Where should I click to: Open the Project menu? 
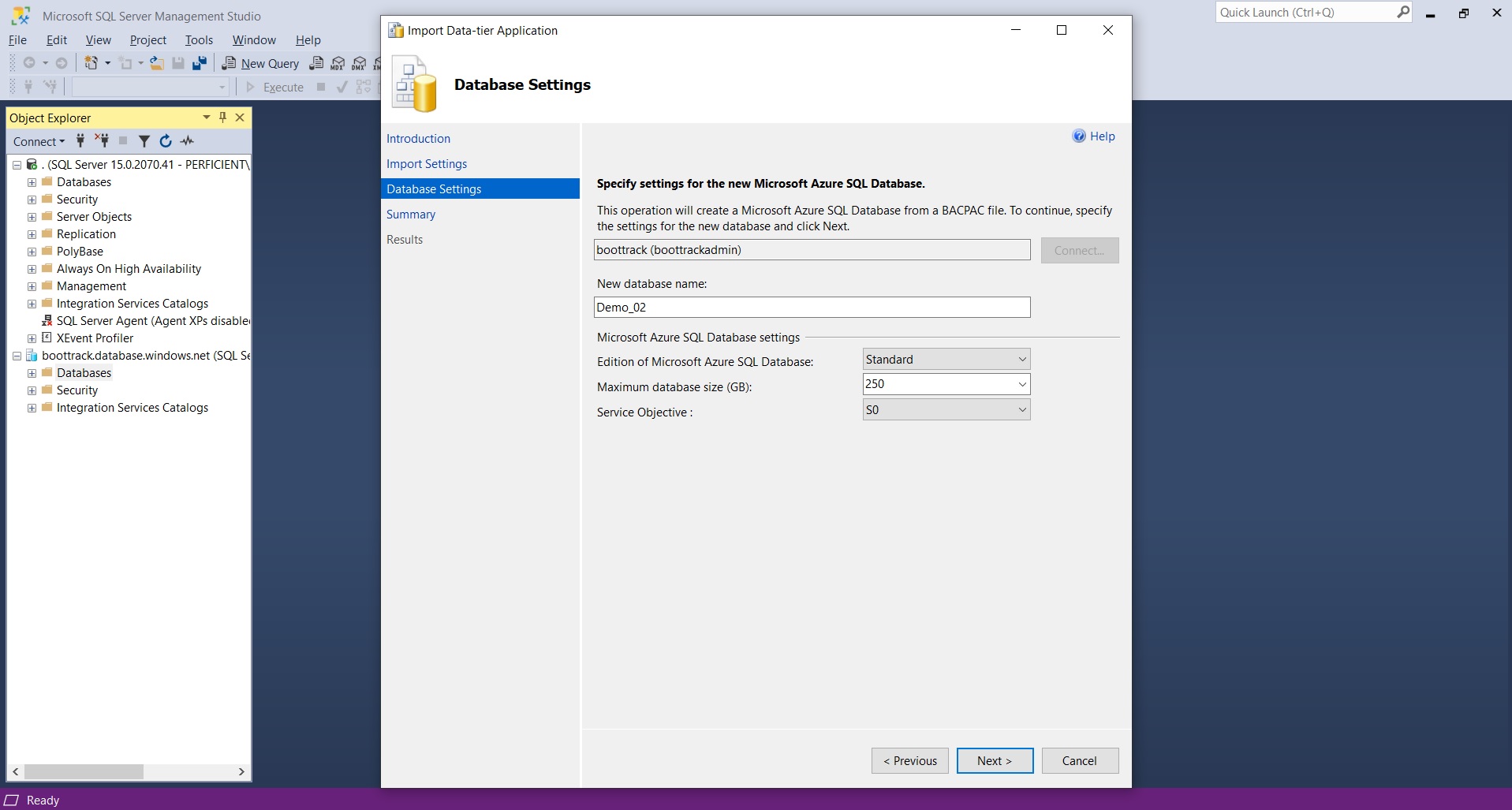pos(148,39)
